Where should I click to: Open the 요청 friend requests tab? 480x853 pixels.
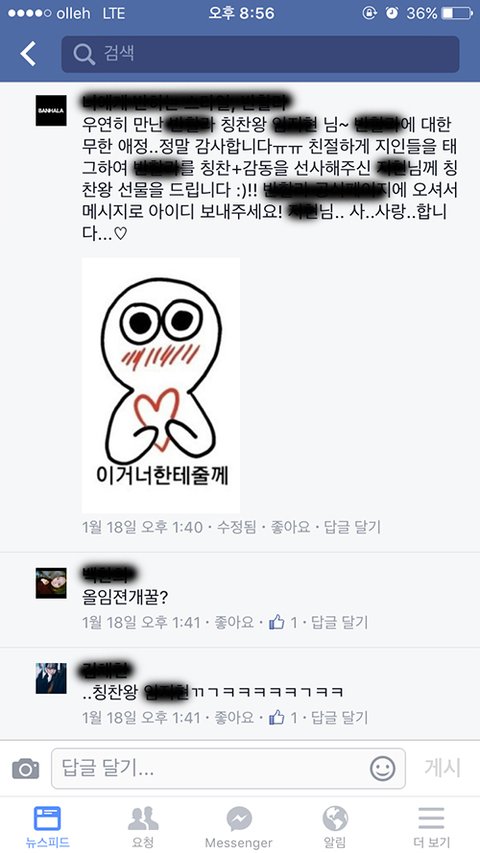(x=143, y=826)
